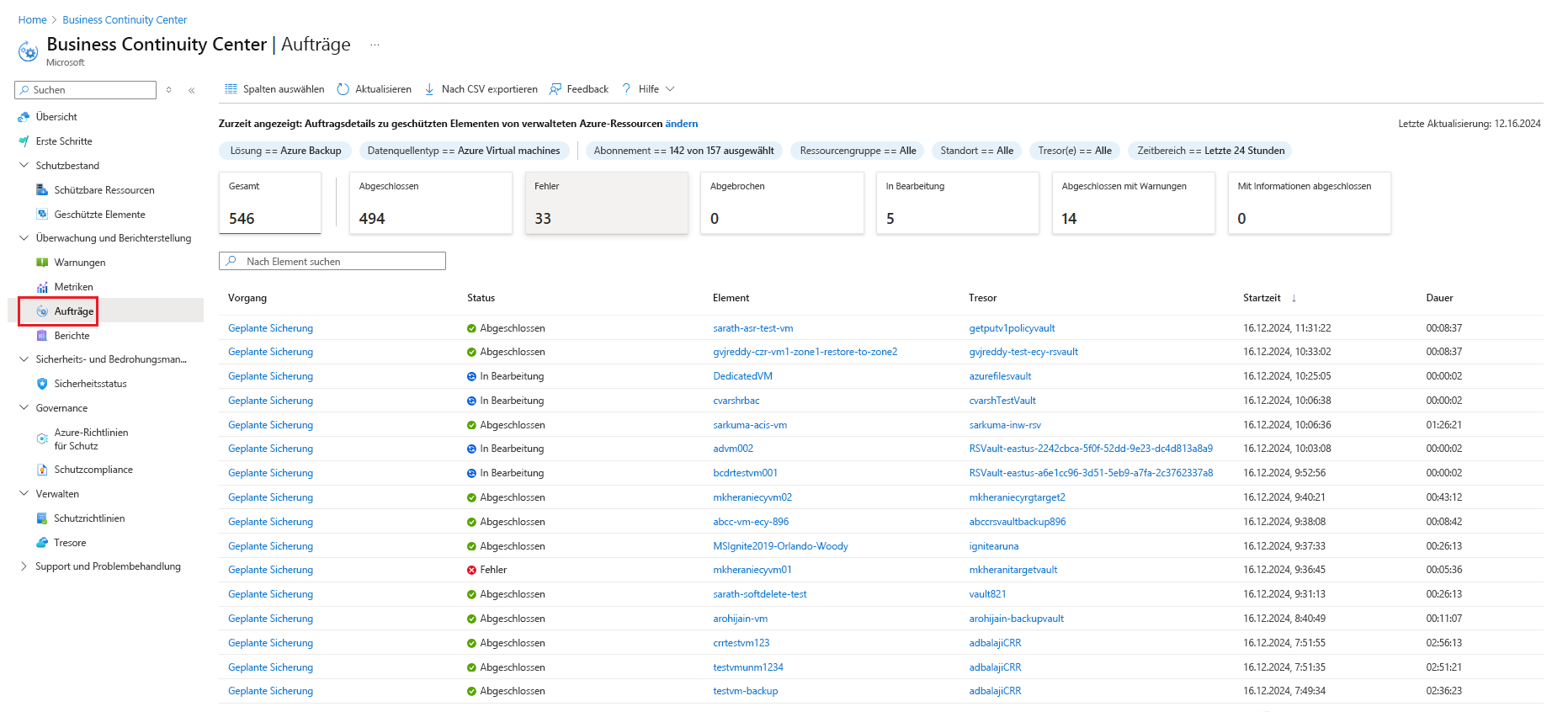Click the Fehler status icon for mkheraniecyvm01
Image resolution: width=1568 pixels, height=712 pixels.
[471, 570]
